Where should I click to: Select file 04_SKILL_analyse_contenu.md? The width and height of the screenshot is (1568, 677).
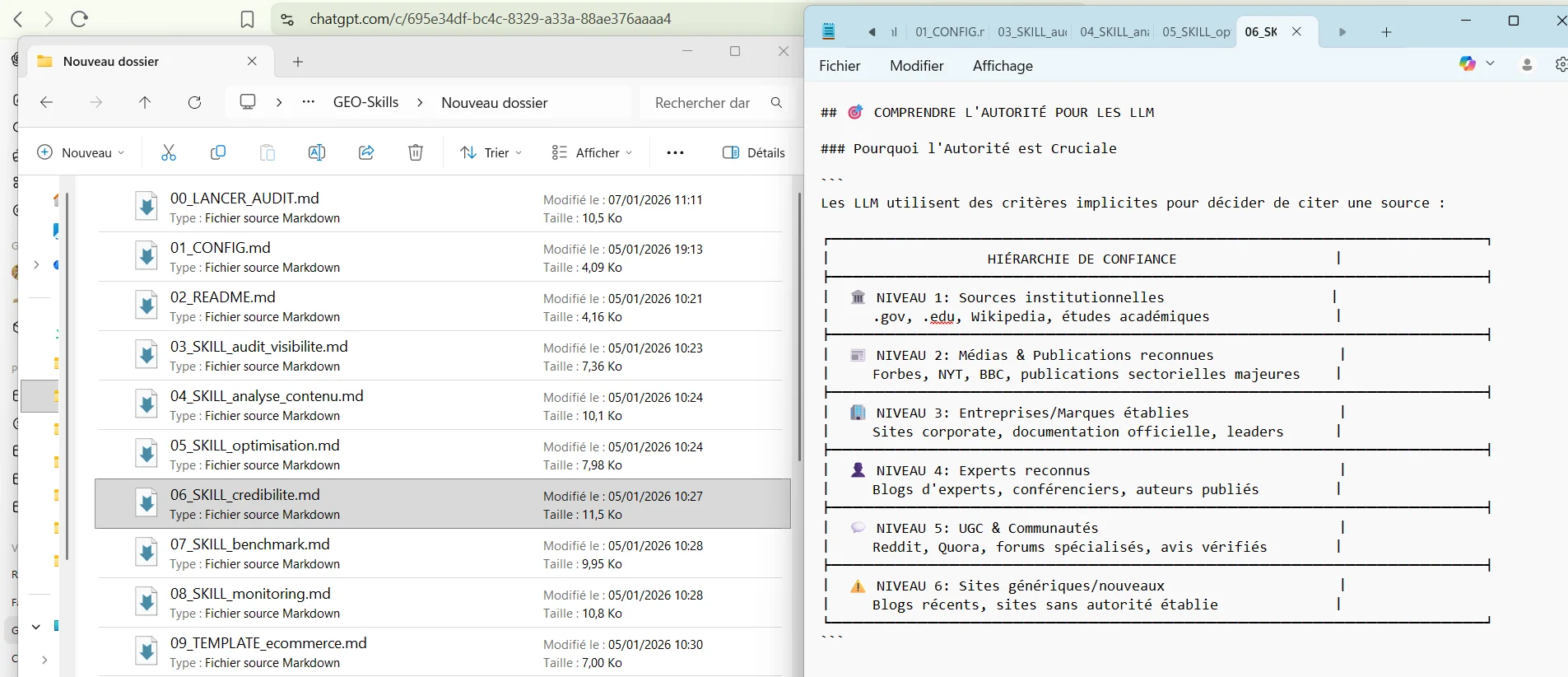(443, 404)
